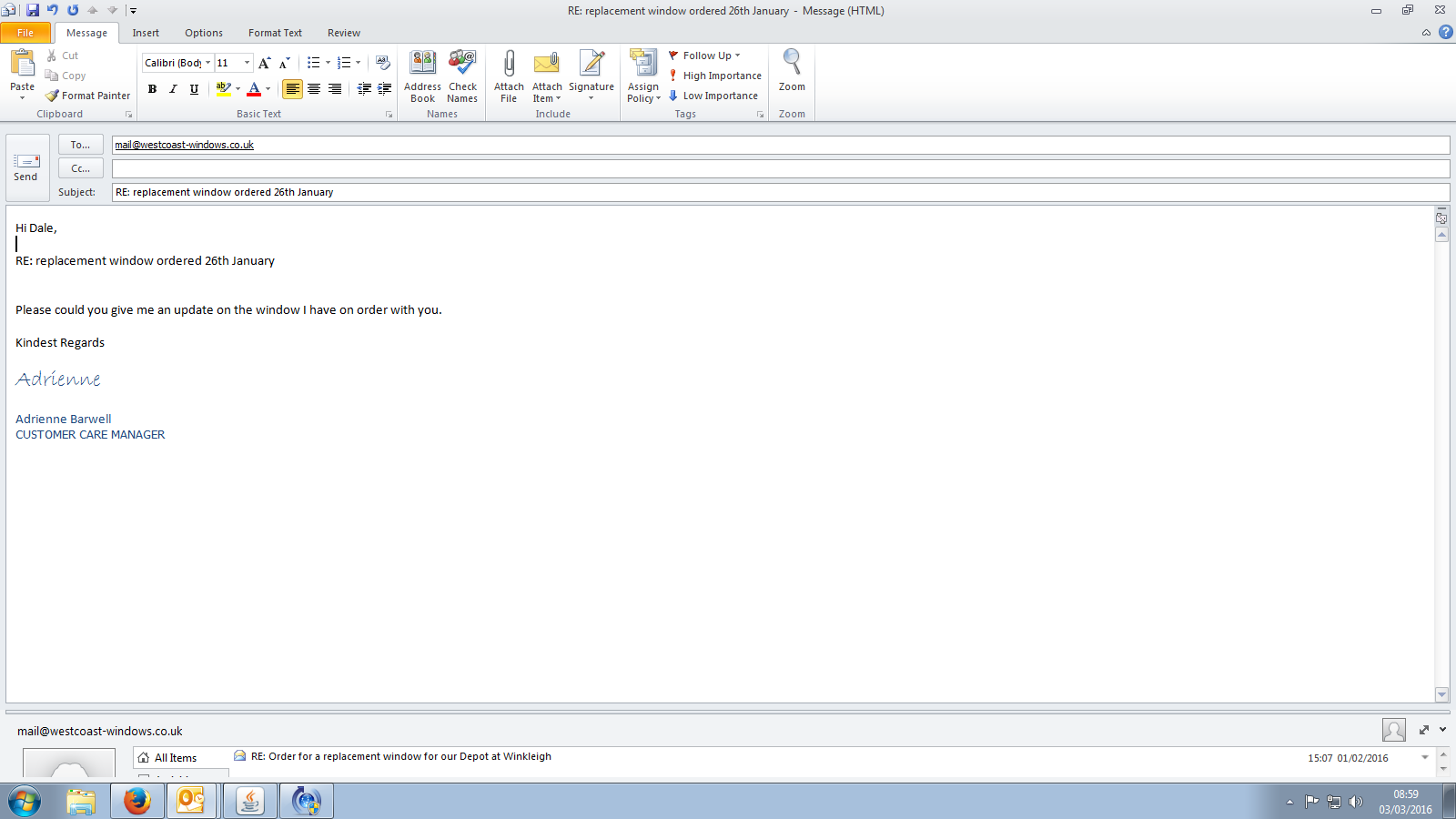Toggle Align Text Left
The width and height of the screenshot is (1456, 819).
(x=292, y=89)
